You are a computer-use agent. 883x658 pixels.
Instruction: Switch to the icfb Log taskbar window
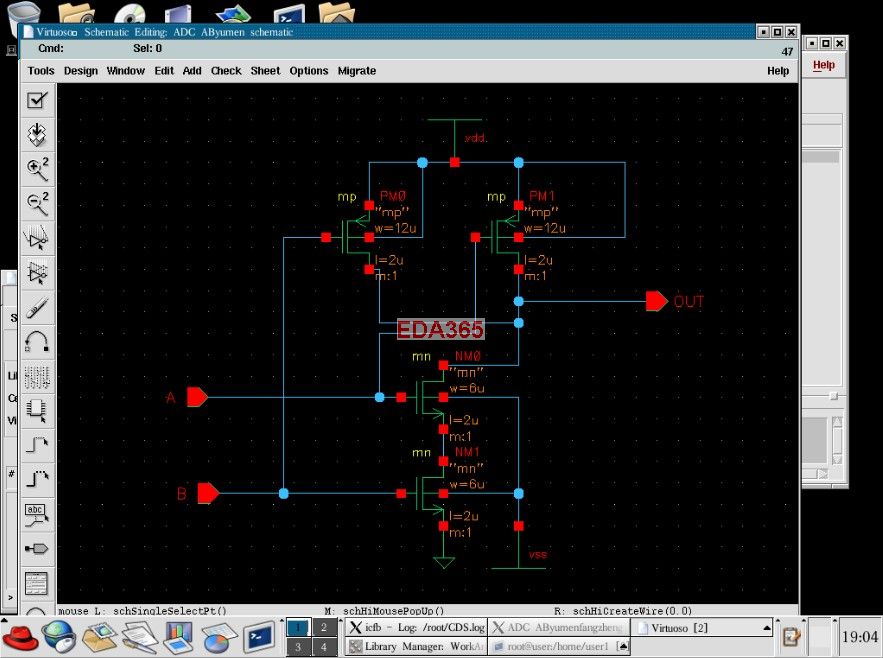417,628
